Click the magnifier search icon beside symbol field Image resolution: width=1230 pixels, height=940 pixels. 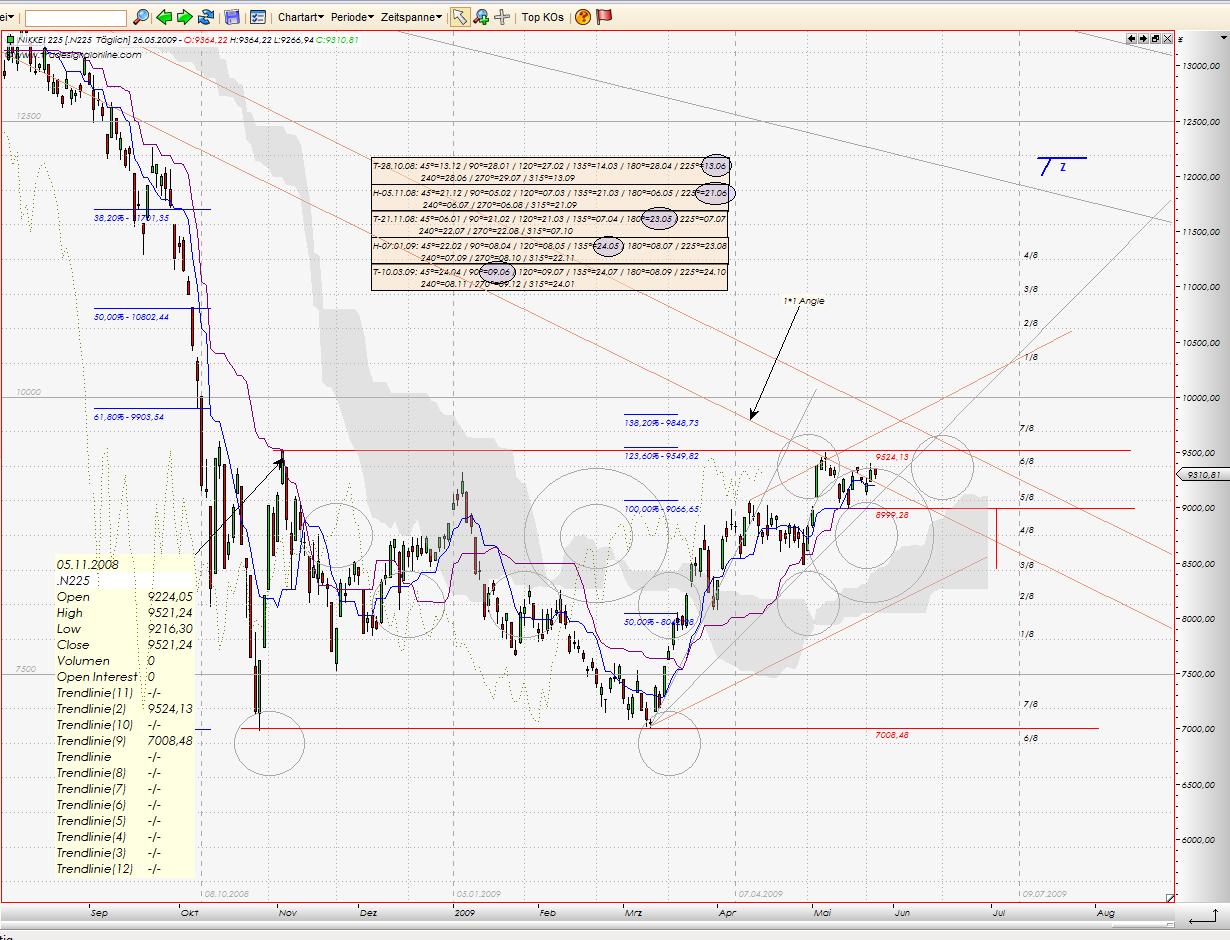coord(141,17)
